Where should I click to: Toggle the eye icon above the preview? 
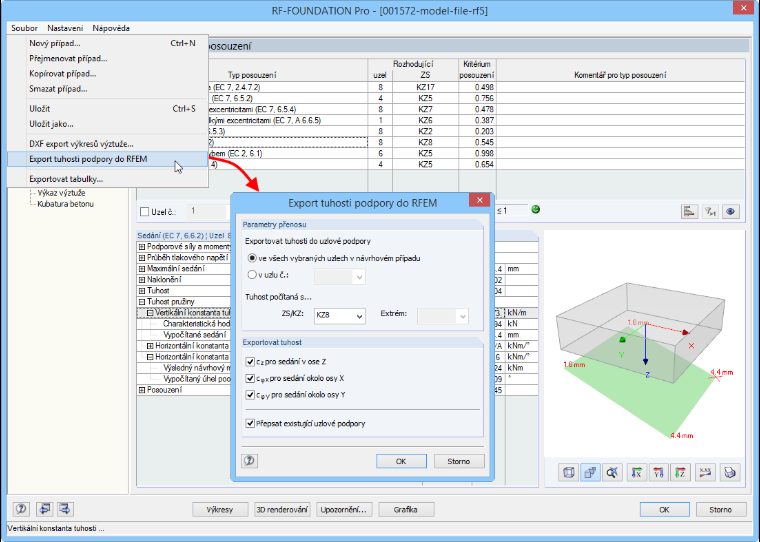click(x=731, y=212)
